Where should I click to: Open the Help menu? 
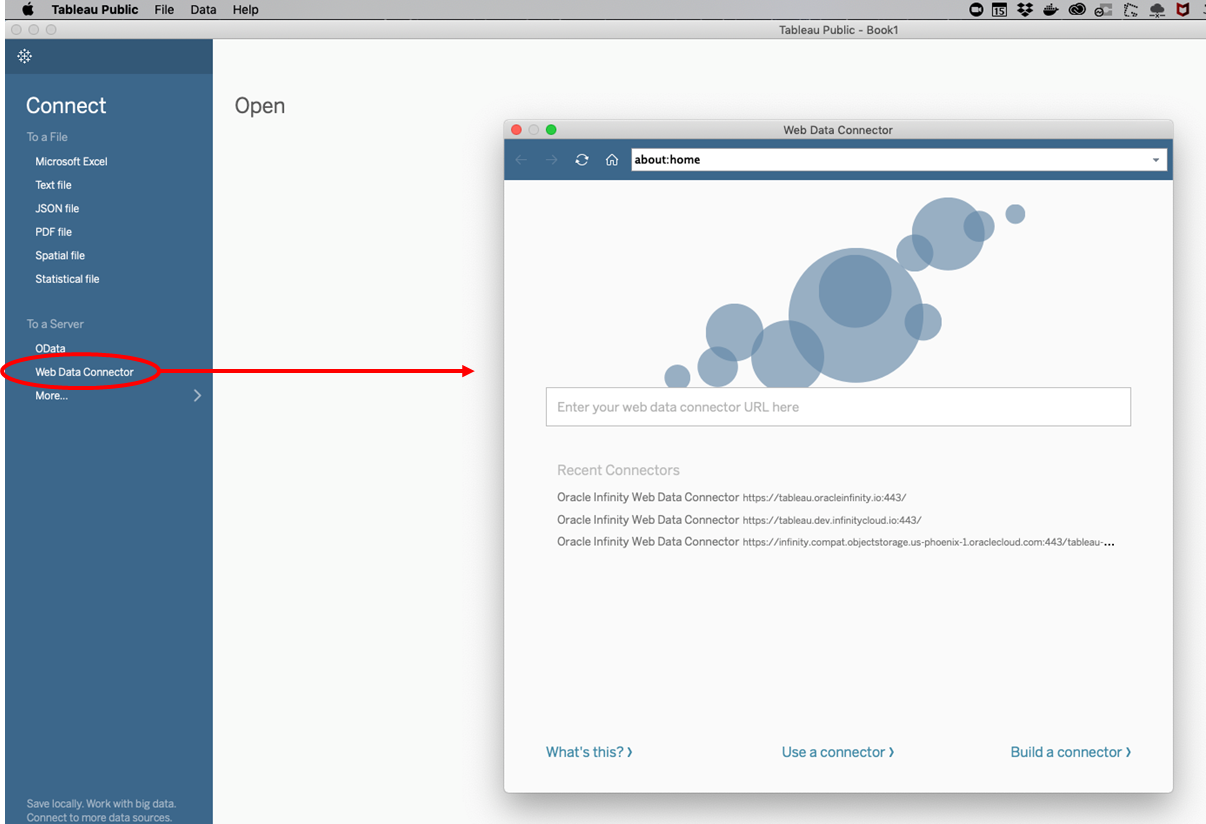click(245, 9)
